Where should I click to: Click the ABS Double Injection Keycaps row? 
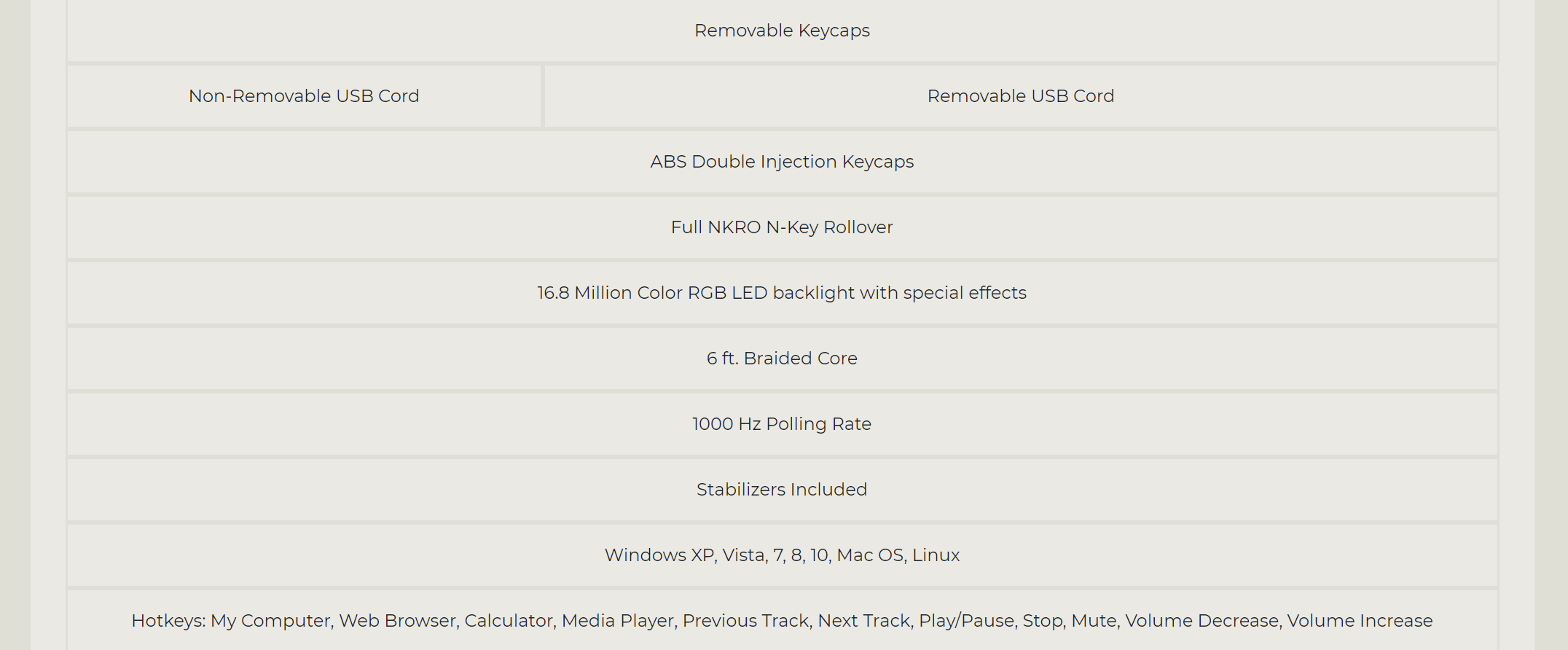click(x=782, y=162)
